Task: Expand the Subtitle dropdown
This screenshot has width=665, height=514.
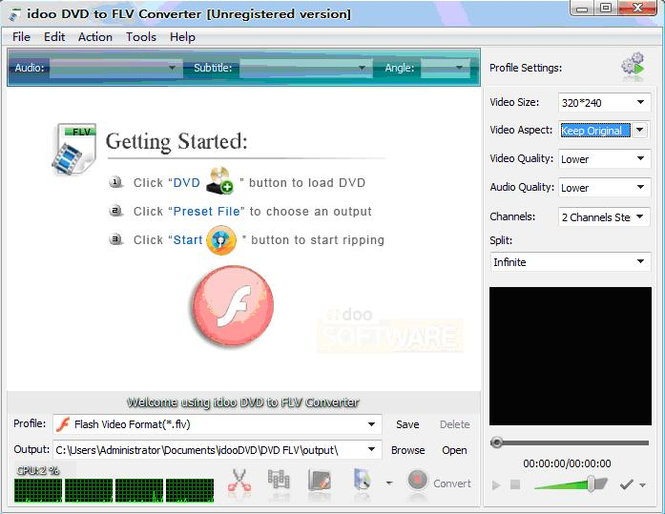Action: (x=304, y=68)
